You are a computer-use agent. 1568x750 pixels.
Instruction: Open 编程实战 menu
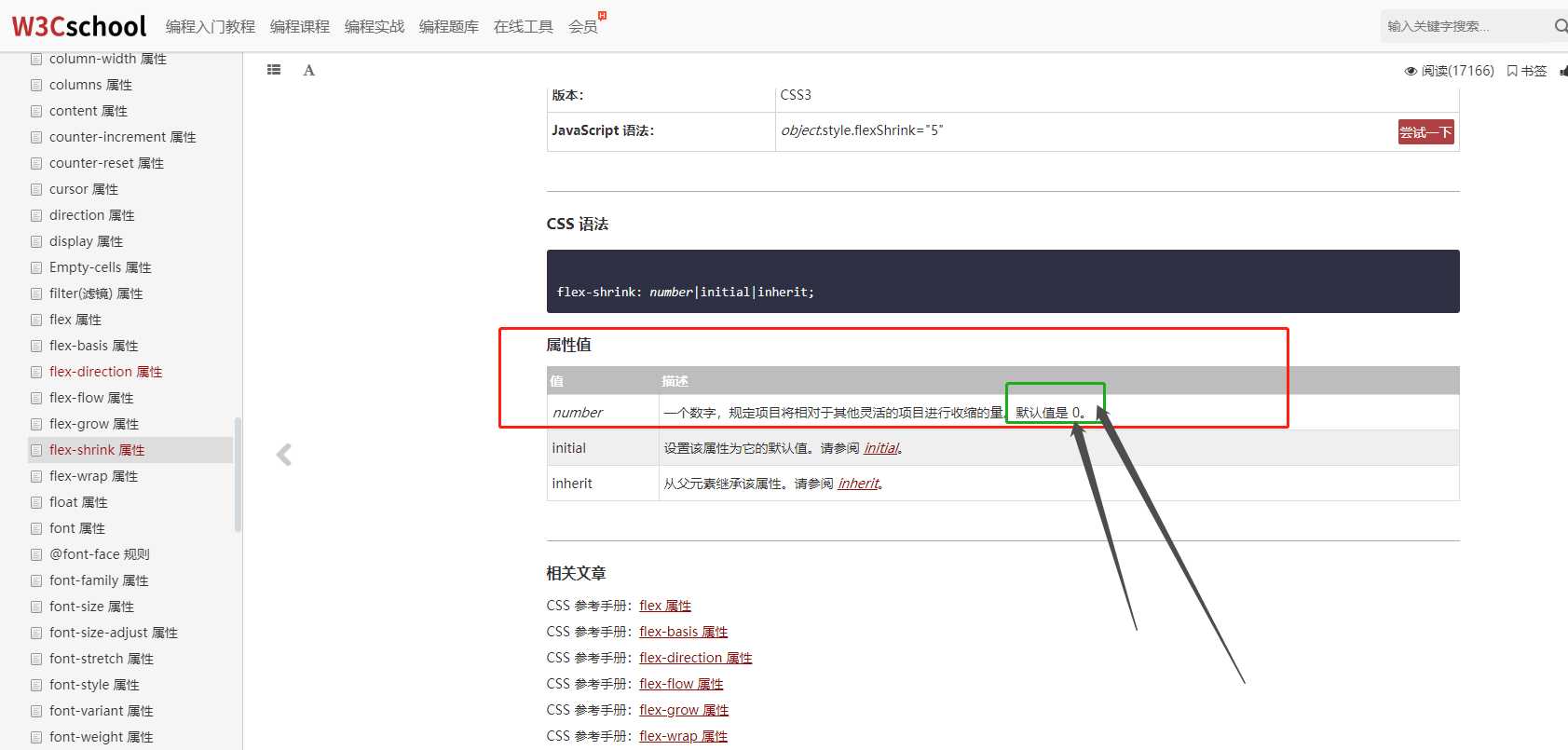(375, 27)
